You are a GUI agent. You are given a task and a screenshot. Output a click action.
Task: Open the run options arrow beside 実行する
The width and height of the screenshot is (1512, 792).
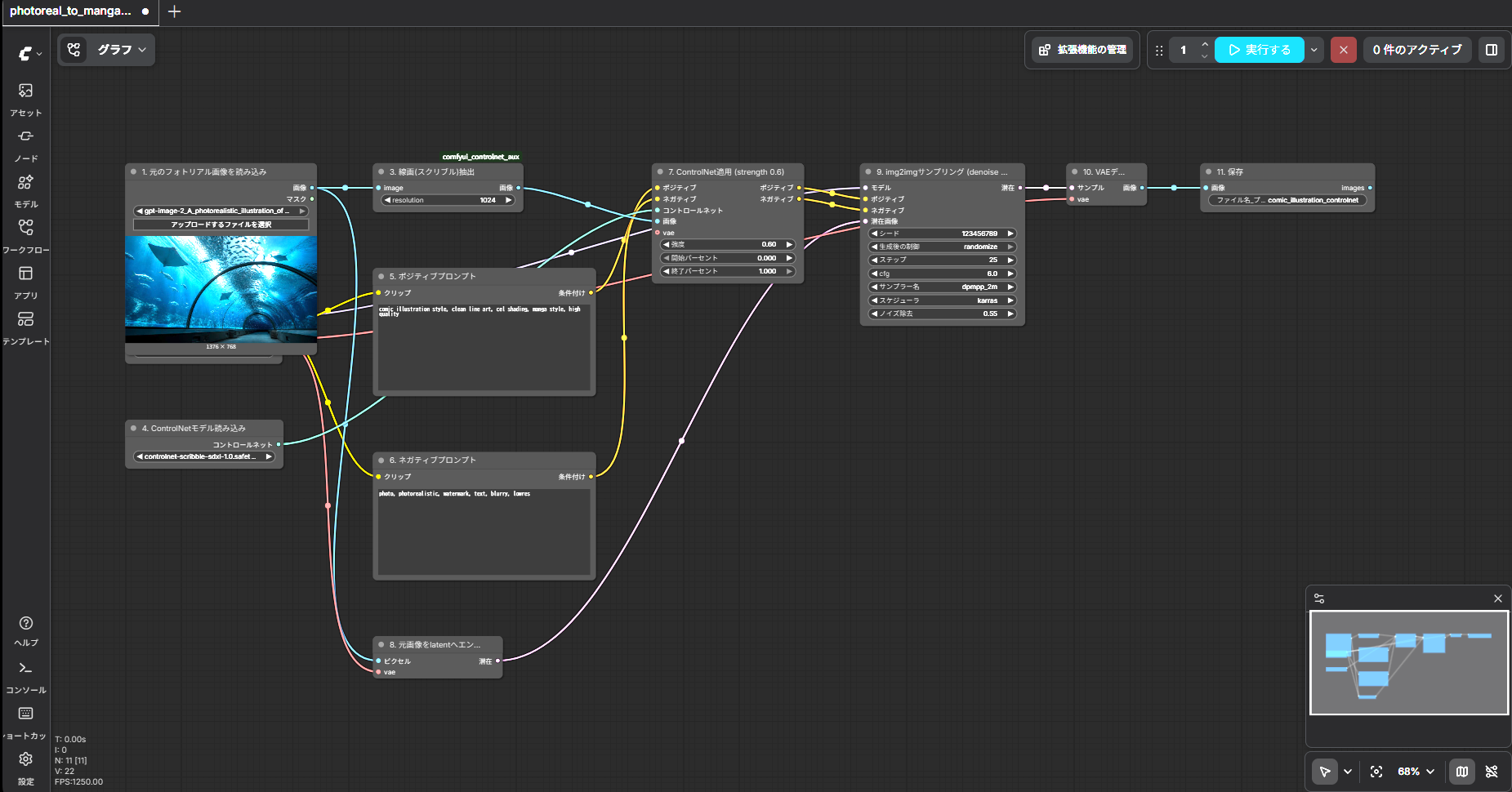(1314, 50)
